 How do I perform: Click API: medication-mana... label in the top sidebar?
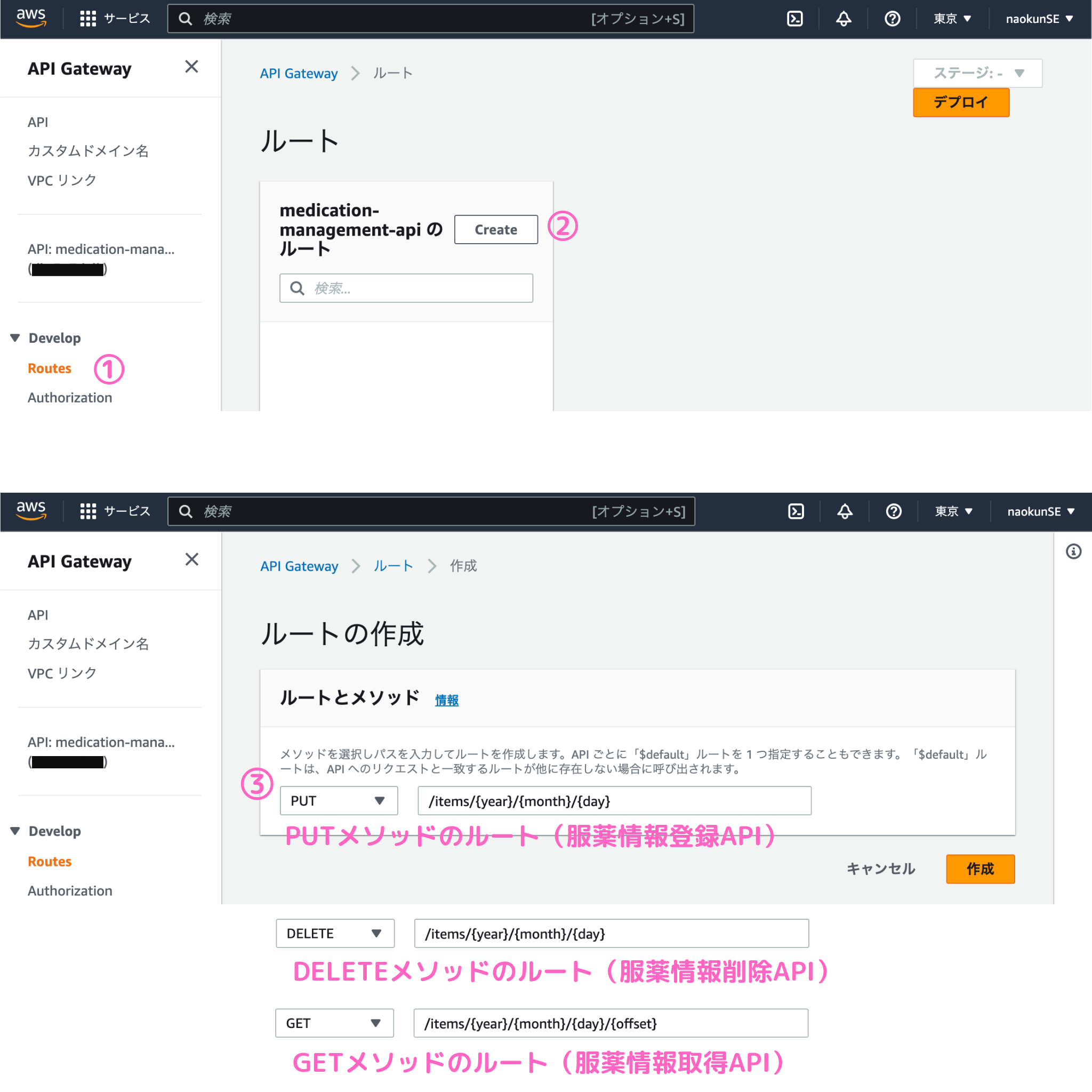(x=101, y=249)
